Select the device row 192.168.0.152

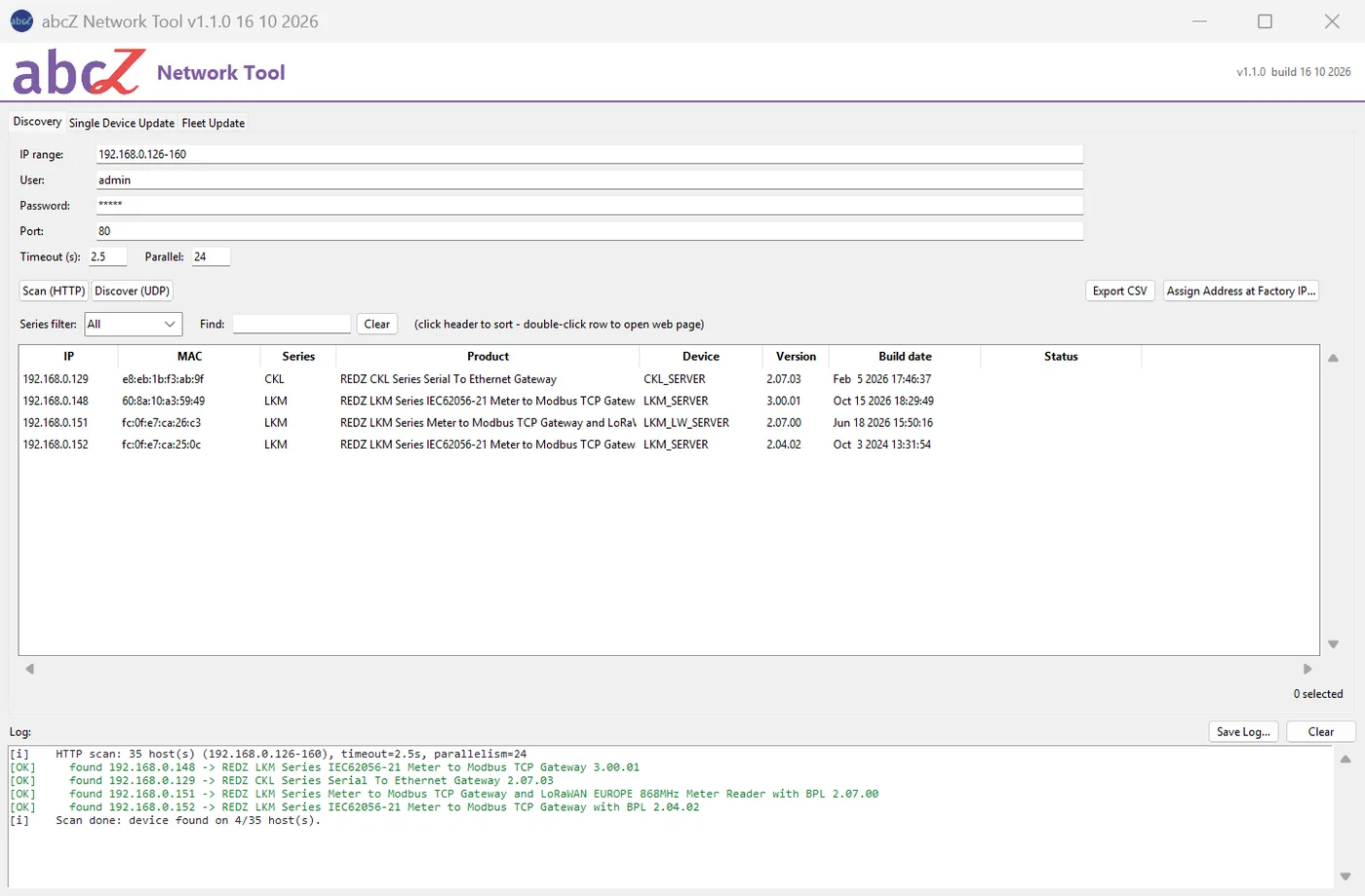click(x=669, y=445)
